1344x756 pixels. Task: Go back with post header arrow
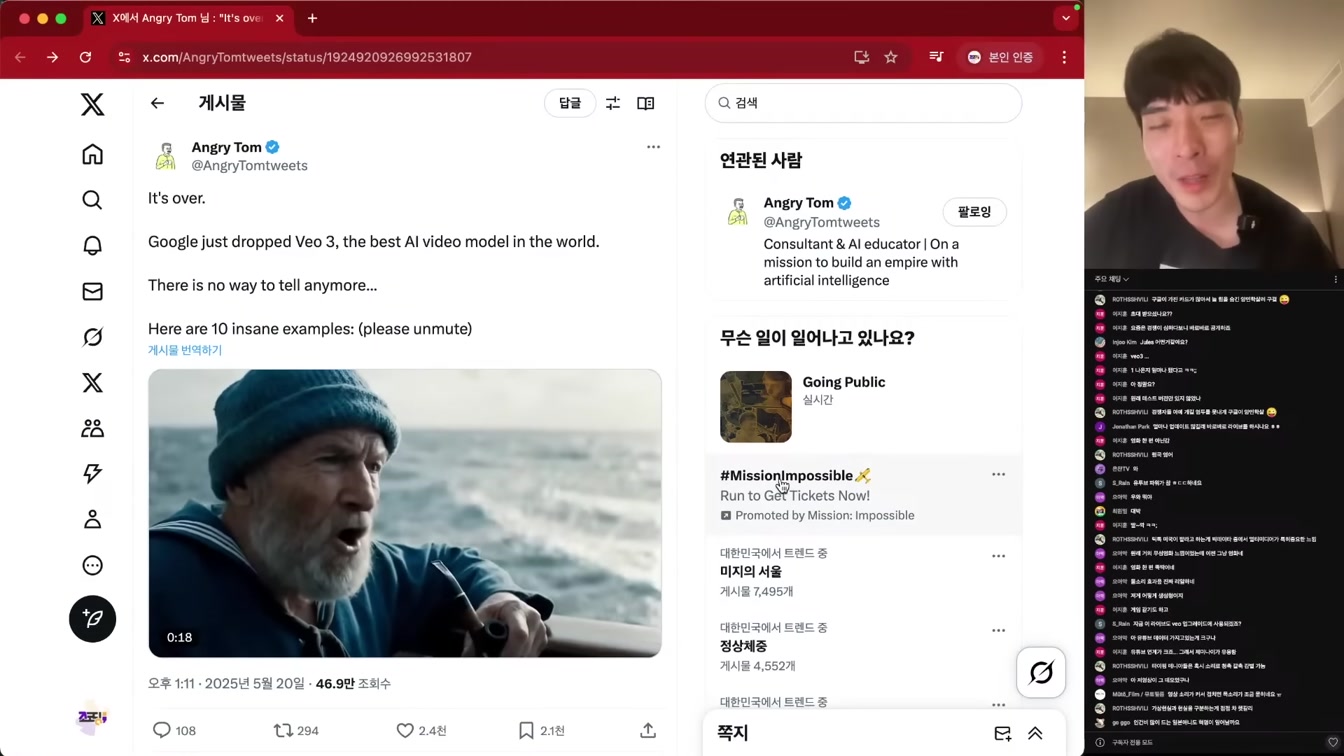(157, 103)
